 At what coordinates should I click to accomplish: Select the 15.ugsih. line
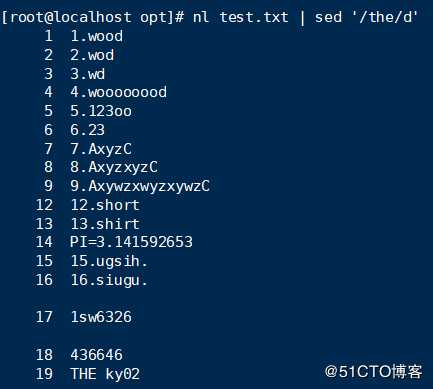click(x=109, y=261)
